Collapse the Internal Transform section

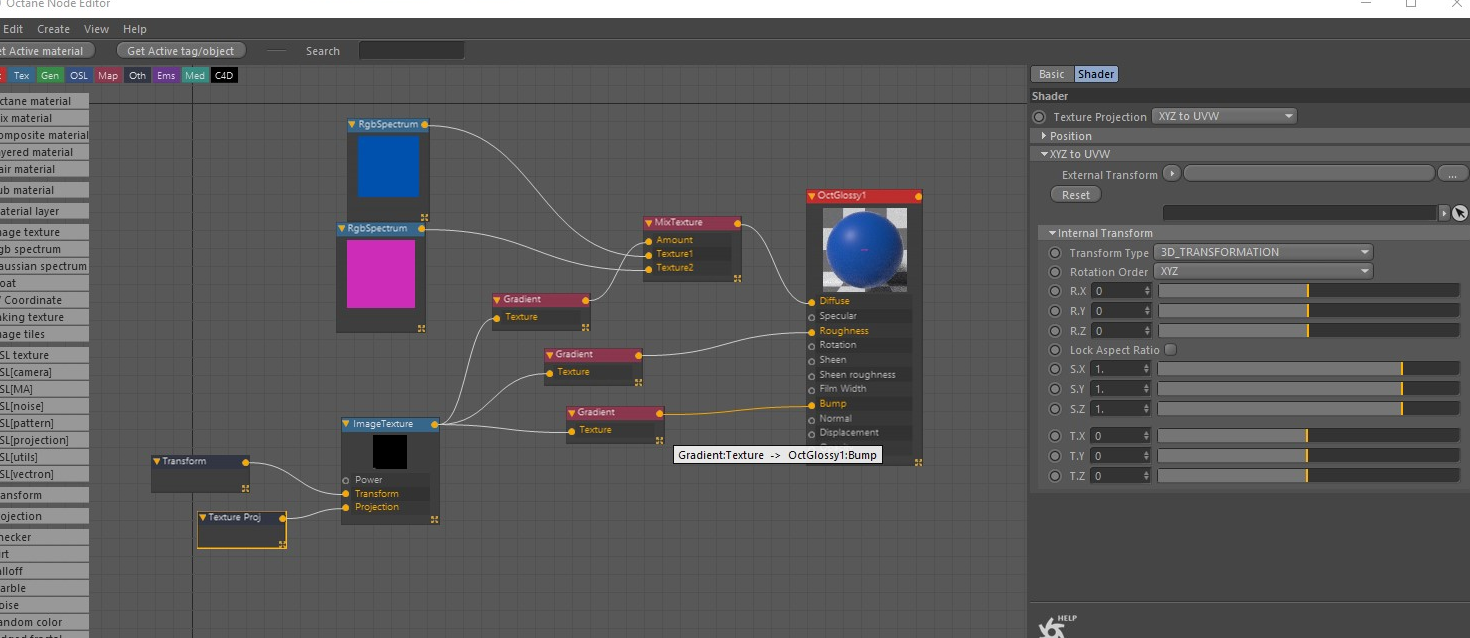[1052, 233]
